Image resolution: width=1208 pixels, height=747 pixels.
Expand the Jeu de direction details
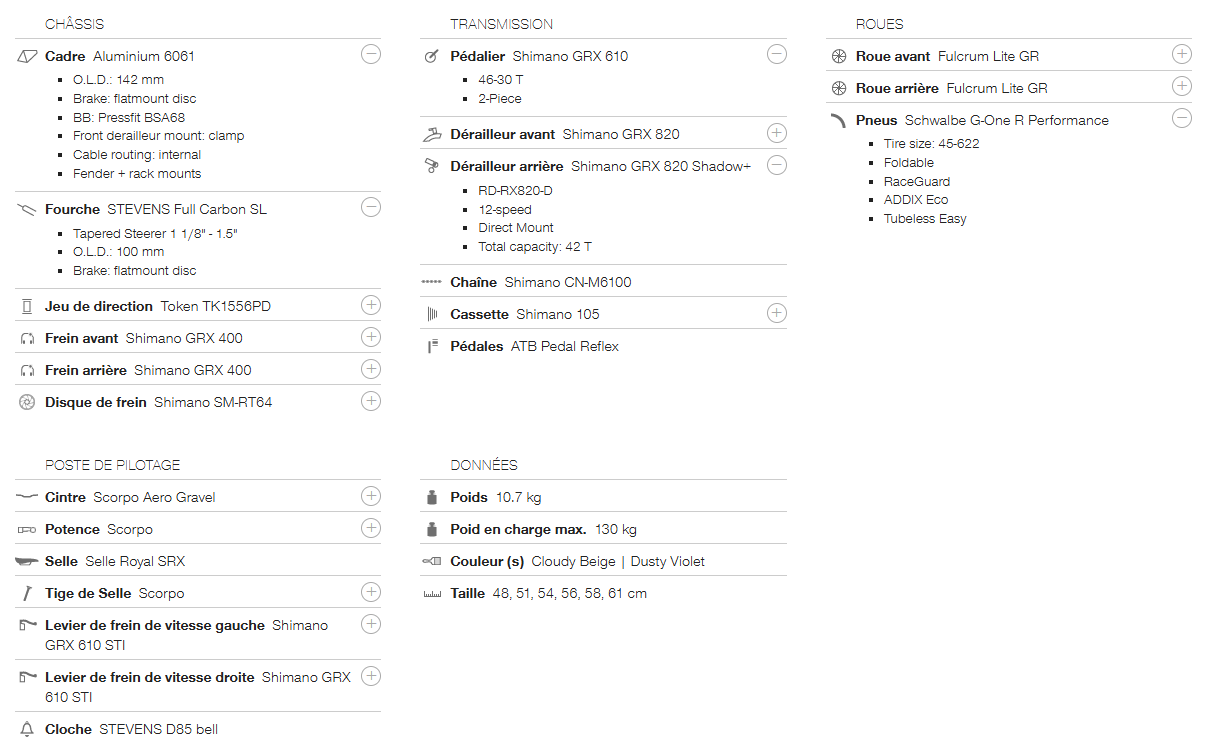tap(370, 304)
